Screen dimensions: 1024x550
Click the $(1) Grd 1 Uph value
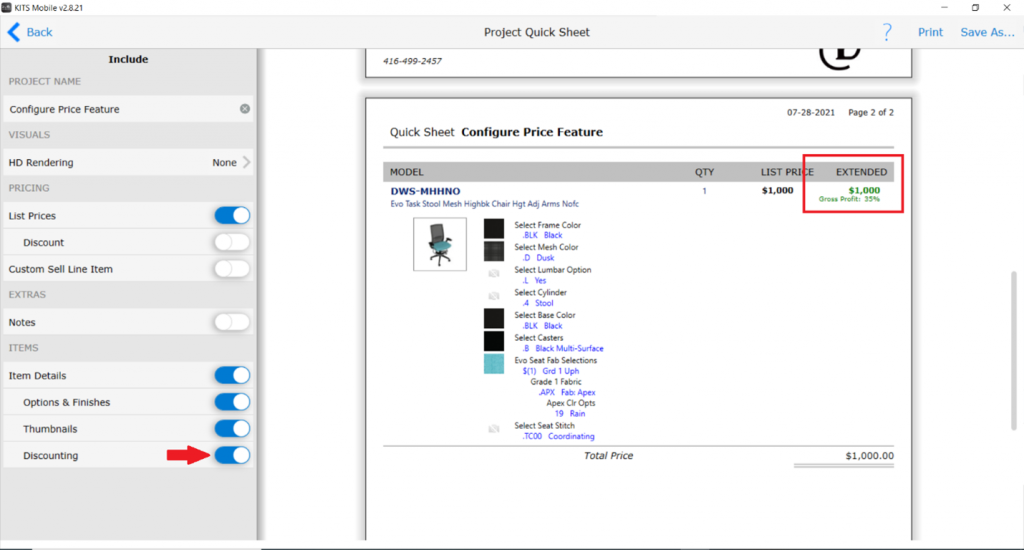pyautogui.click(x=551, y=370)
